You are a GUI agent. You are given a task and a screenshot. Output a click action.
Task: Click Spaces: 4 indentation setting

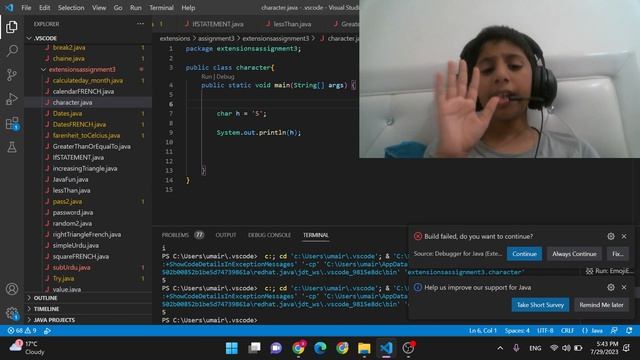(x=517, y=331)
